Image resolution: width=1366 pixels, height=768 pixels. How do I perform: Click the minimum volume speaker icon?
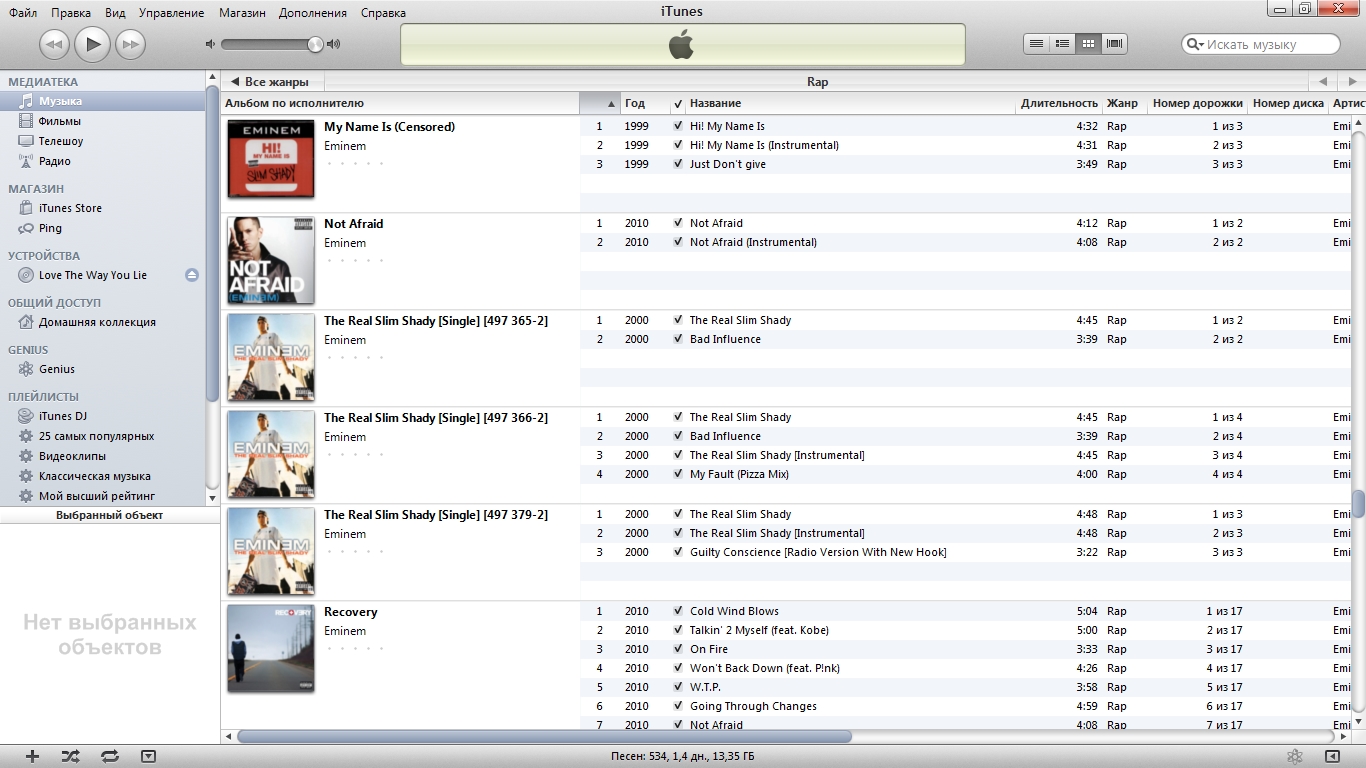pyautogui.click(x=210, y=44)
